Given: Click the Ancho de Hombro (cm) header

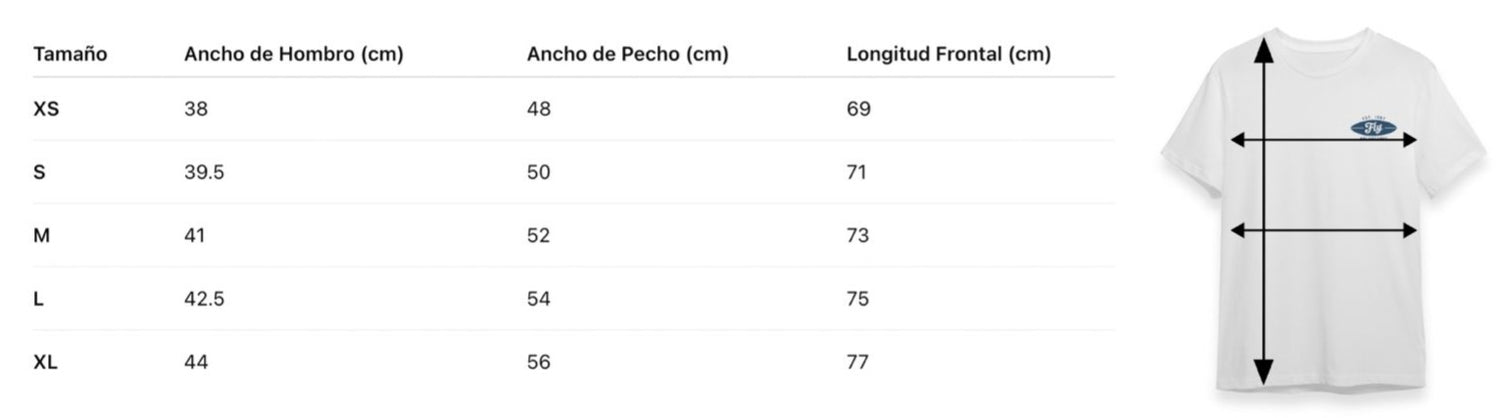Looking at the screenshot, I should (293, 55).
